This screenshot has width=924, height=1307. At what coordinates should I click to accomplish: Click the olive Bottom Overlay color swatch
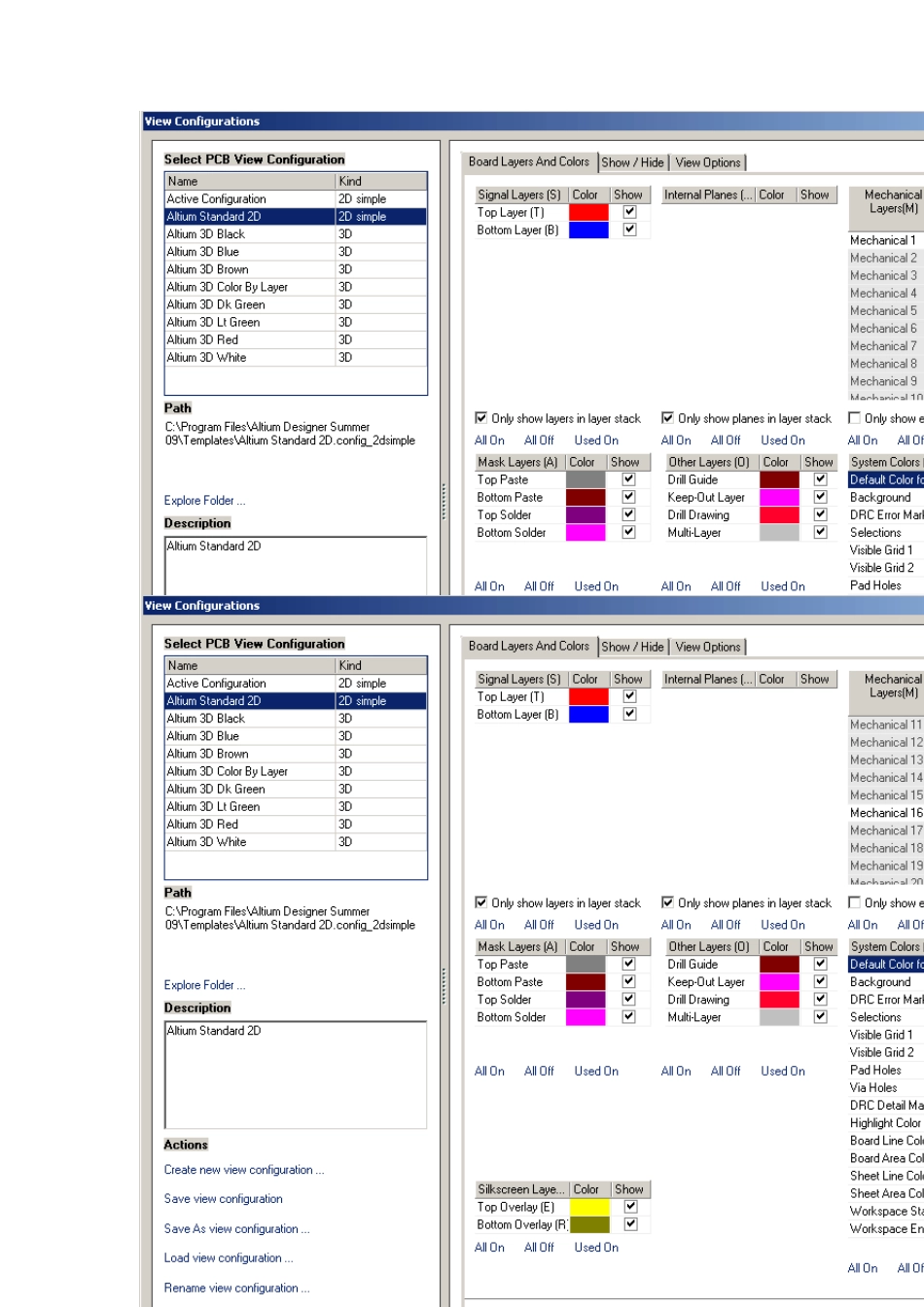pyautogui.click(x=589, y=1224)
